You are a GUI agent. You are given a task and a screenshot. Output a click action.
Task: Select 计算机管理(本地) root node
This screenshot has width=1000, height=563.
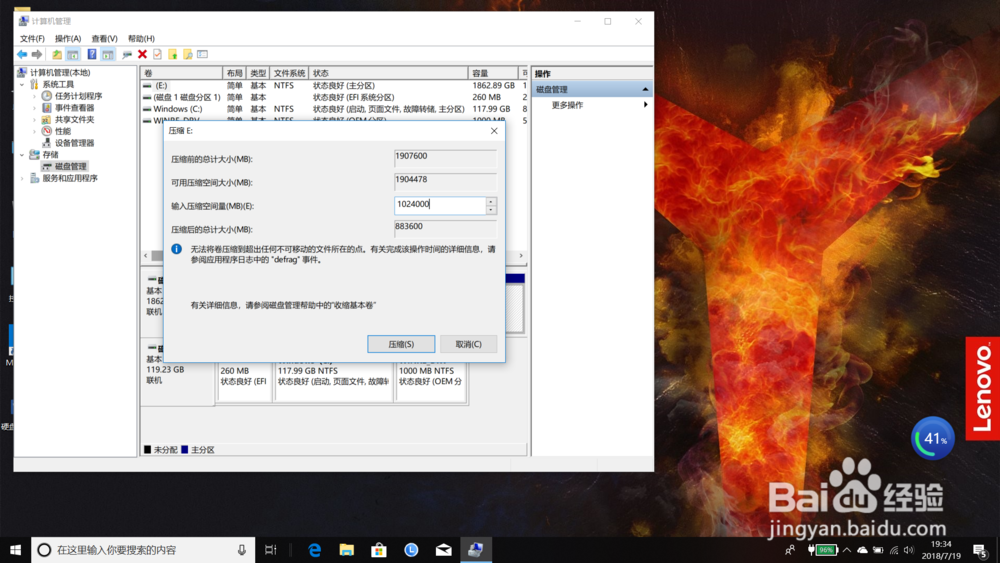pyautogui.click(x=60, y=72)
